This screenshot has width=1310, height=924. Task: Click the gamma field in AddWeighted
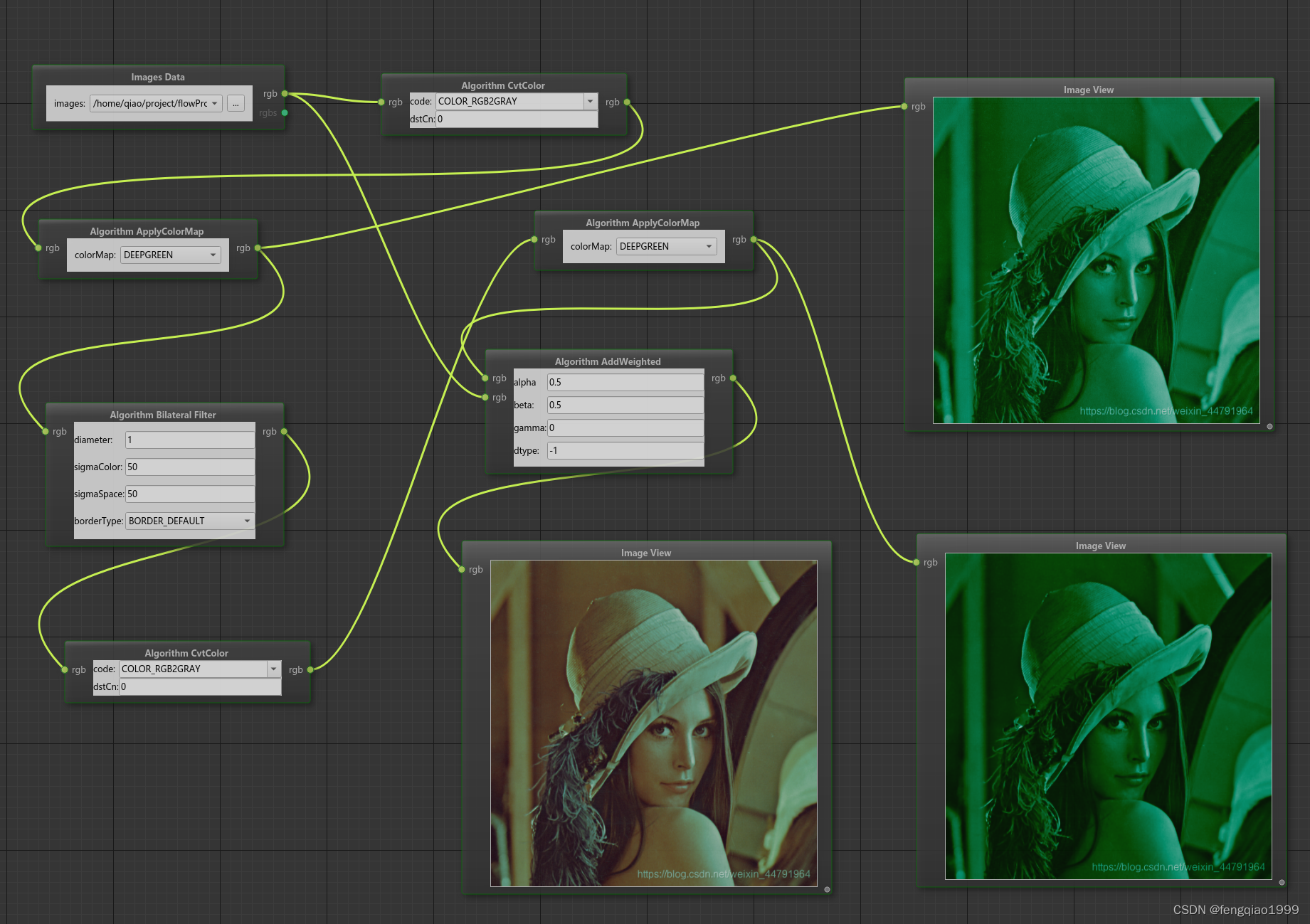coord(625,428)
